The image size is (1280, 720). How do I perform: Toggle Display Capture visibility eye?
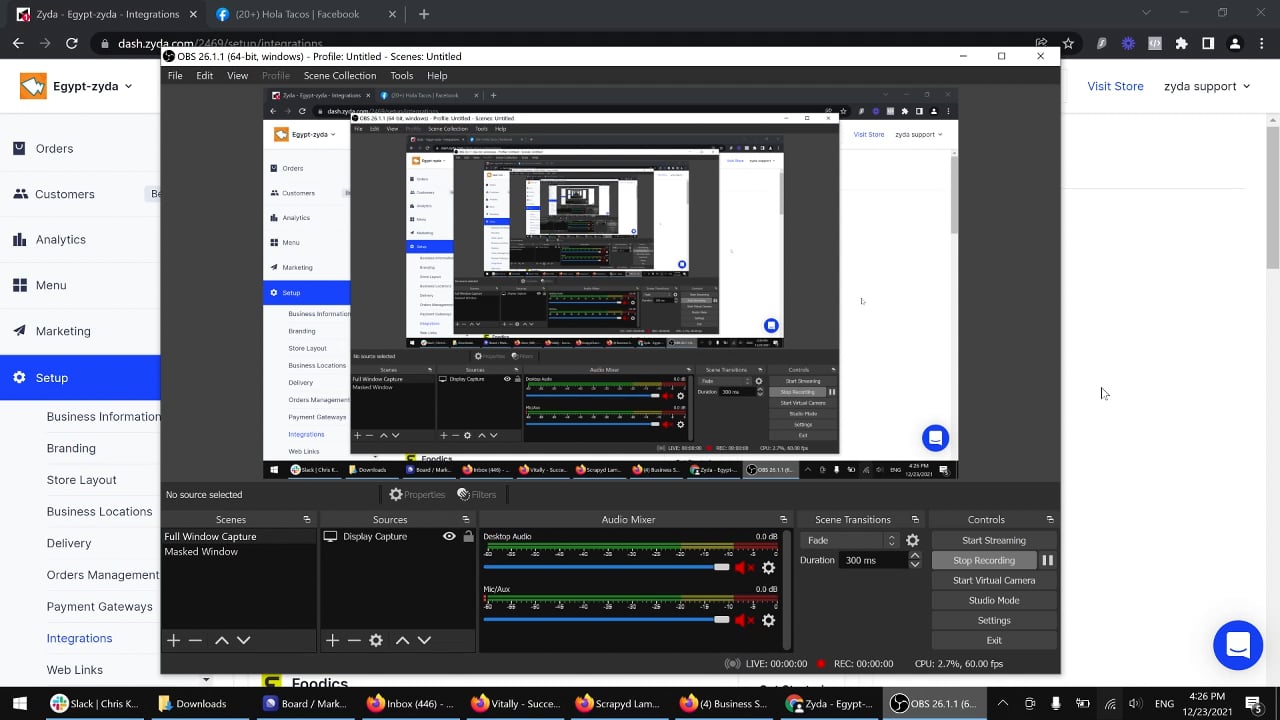(x=449, y=537)
